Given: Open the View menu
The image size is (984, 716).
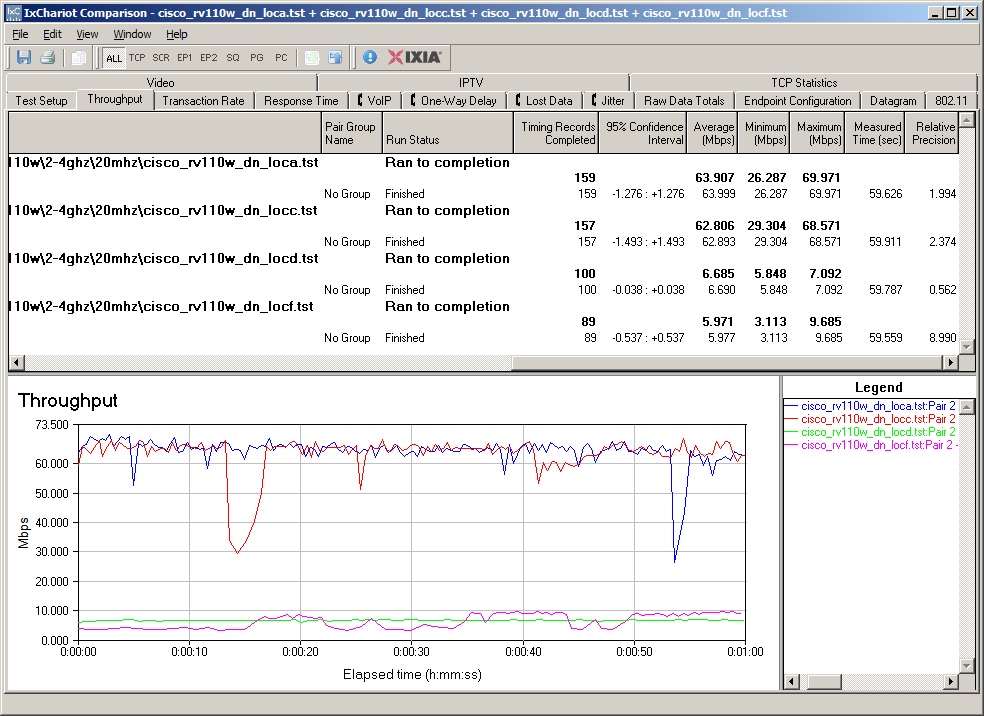Looking at the screenshot, I should (x=87, y=34).
